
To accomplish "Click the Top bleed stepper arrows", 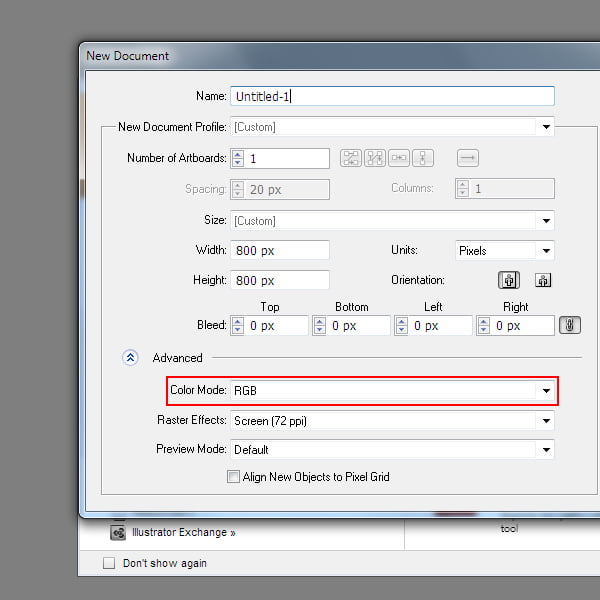I will point(238,326).
